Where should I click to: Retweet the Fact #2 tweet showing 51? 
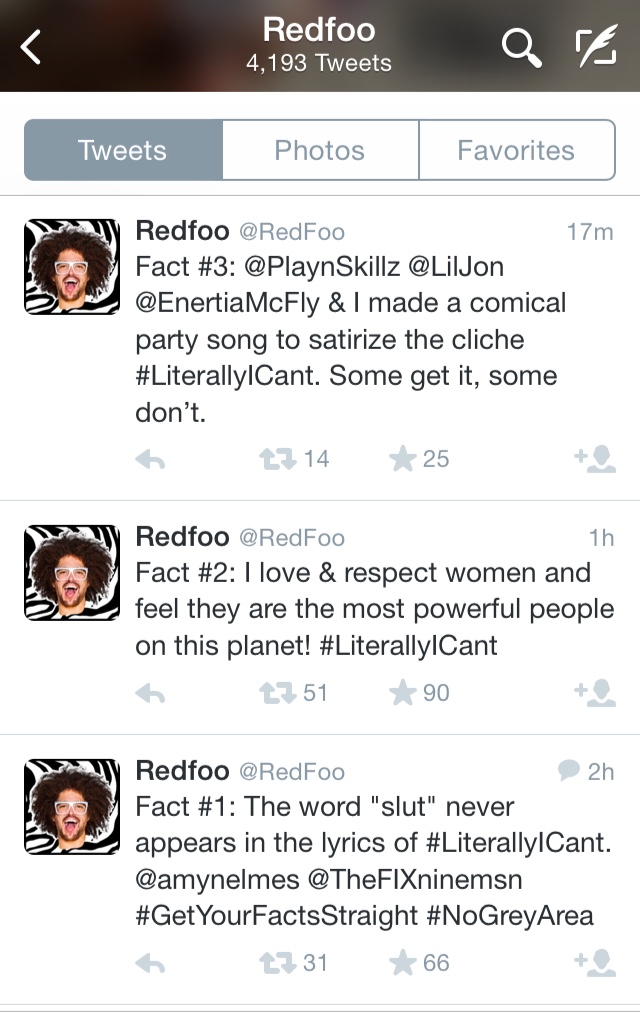click(x=278, y=693)
